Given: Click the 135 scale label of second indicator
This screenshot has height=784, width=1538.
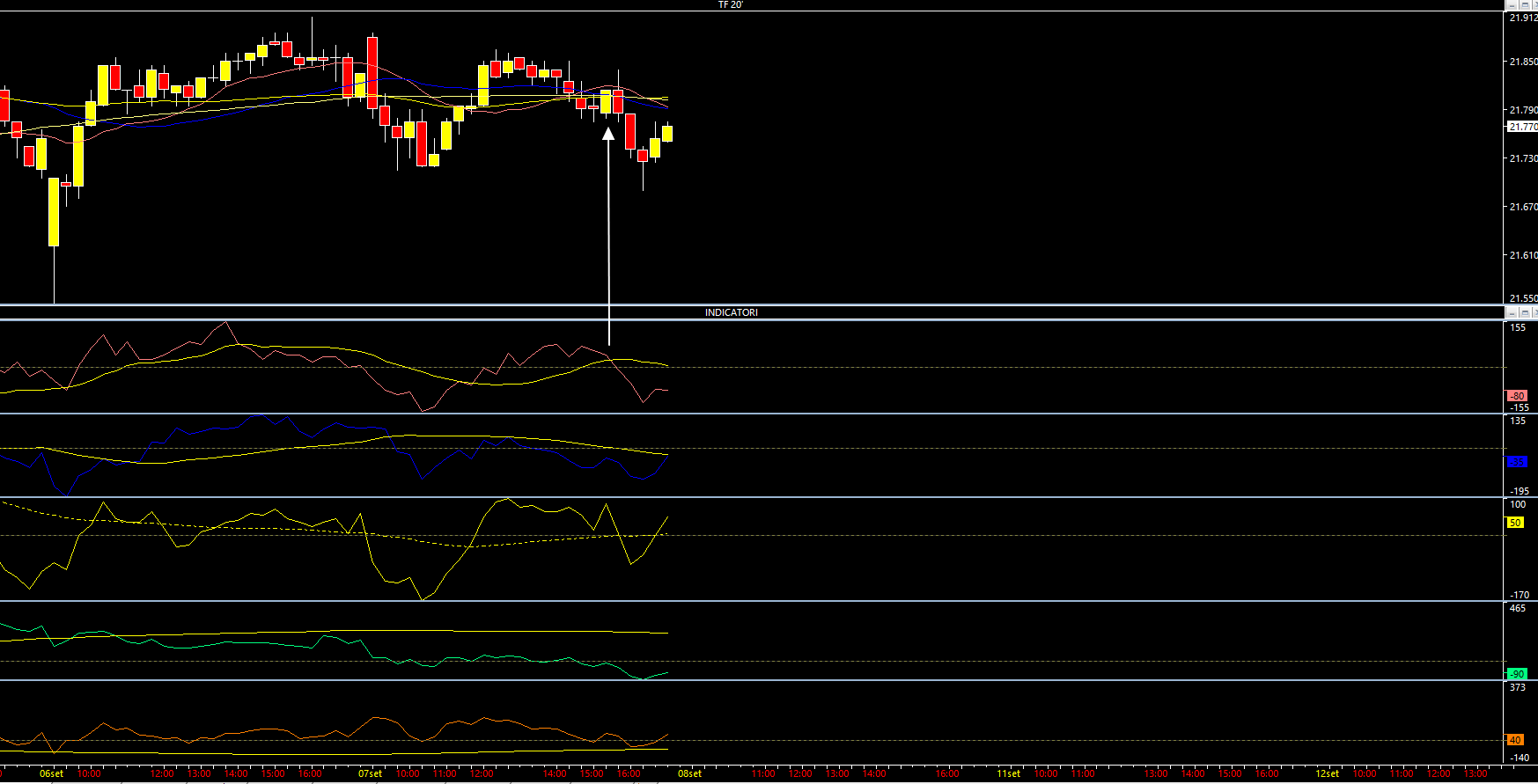Looking at the screenshot, I should (x=1518, y=421).
